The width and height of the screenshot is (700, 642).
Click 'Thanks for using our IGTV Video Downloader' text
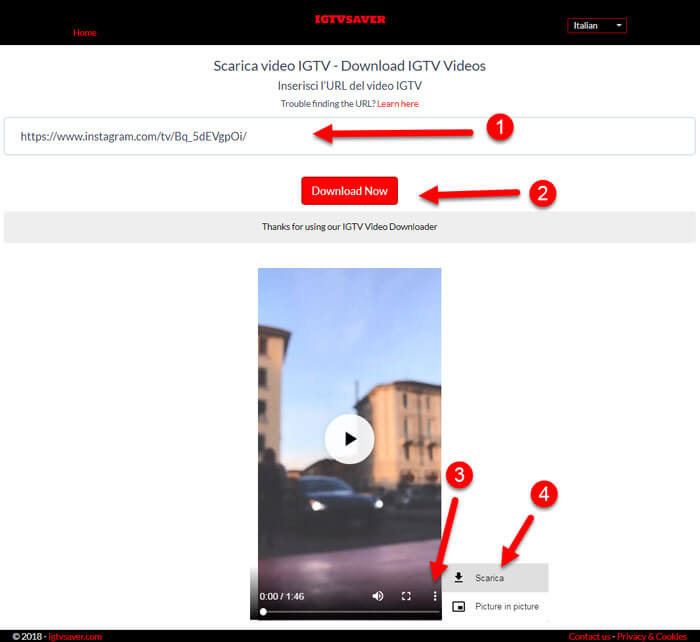coord(350,227)
